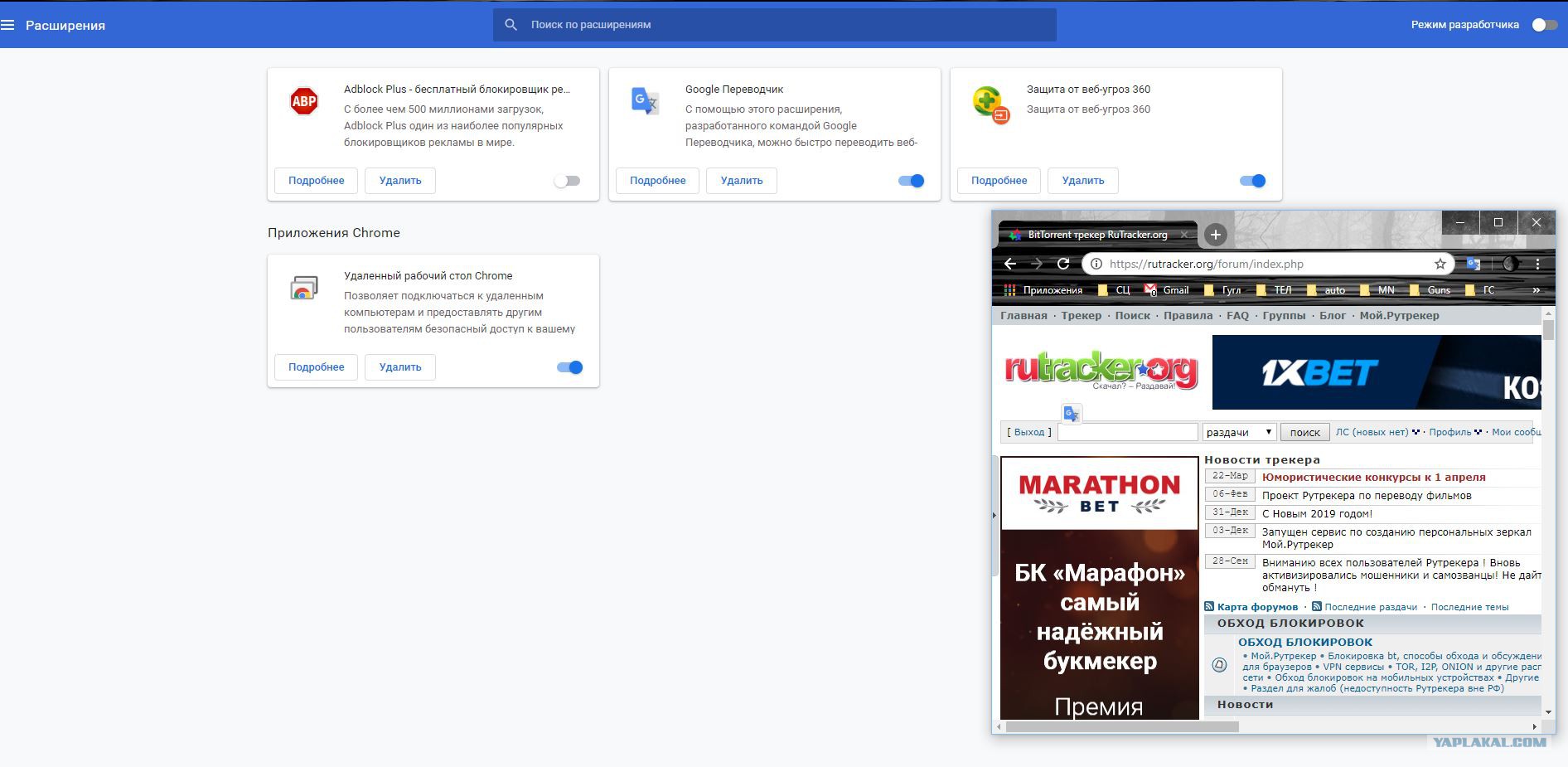This screenshot has height=767, width=1568.
Task: Click the Google Translate toolbar extension icon
Action: point(1474,264)
